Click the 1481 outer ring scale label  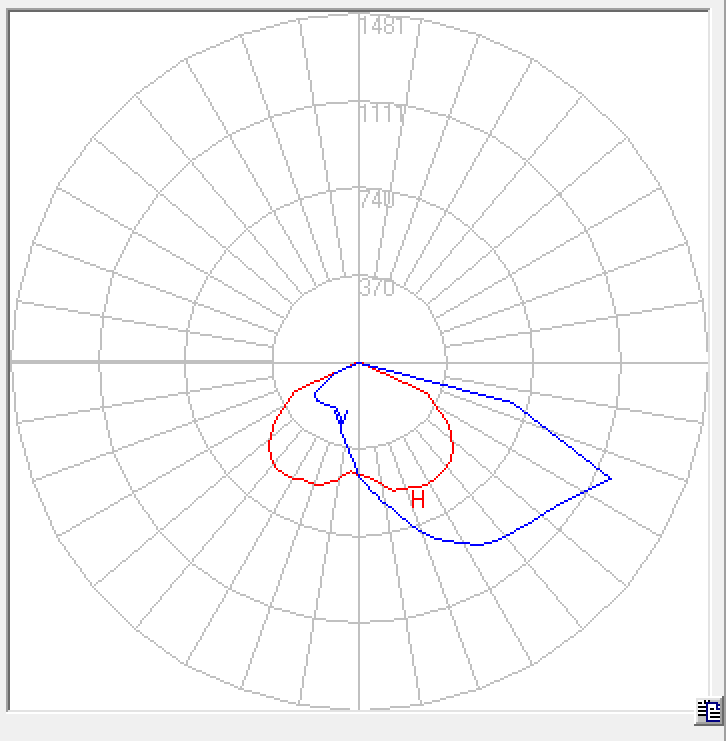[x=382, y=26]
